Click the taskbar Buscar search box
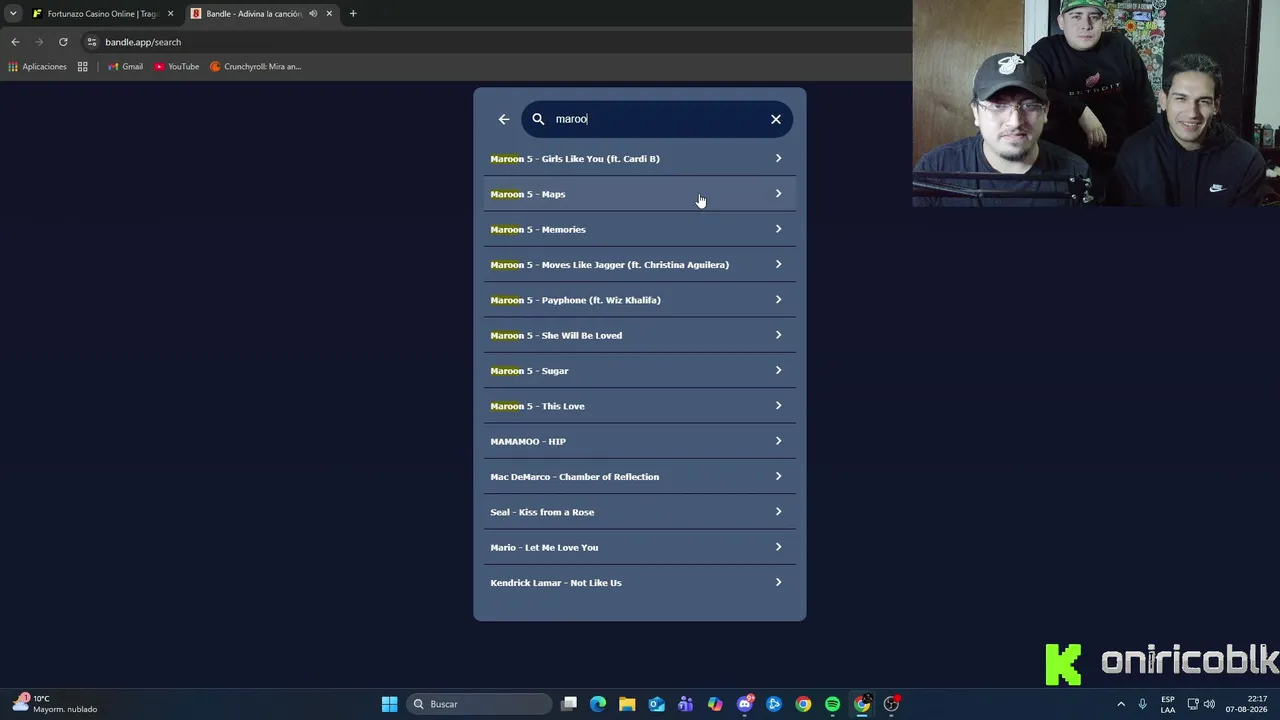This screenshot has height=720, width=1280. 480,704
